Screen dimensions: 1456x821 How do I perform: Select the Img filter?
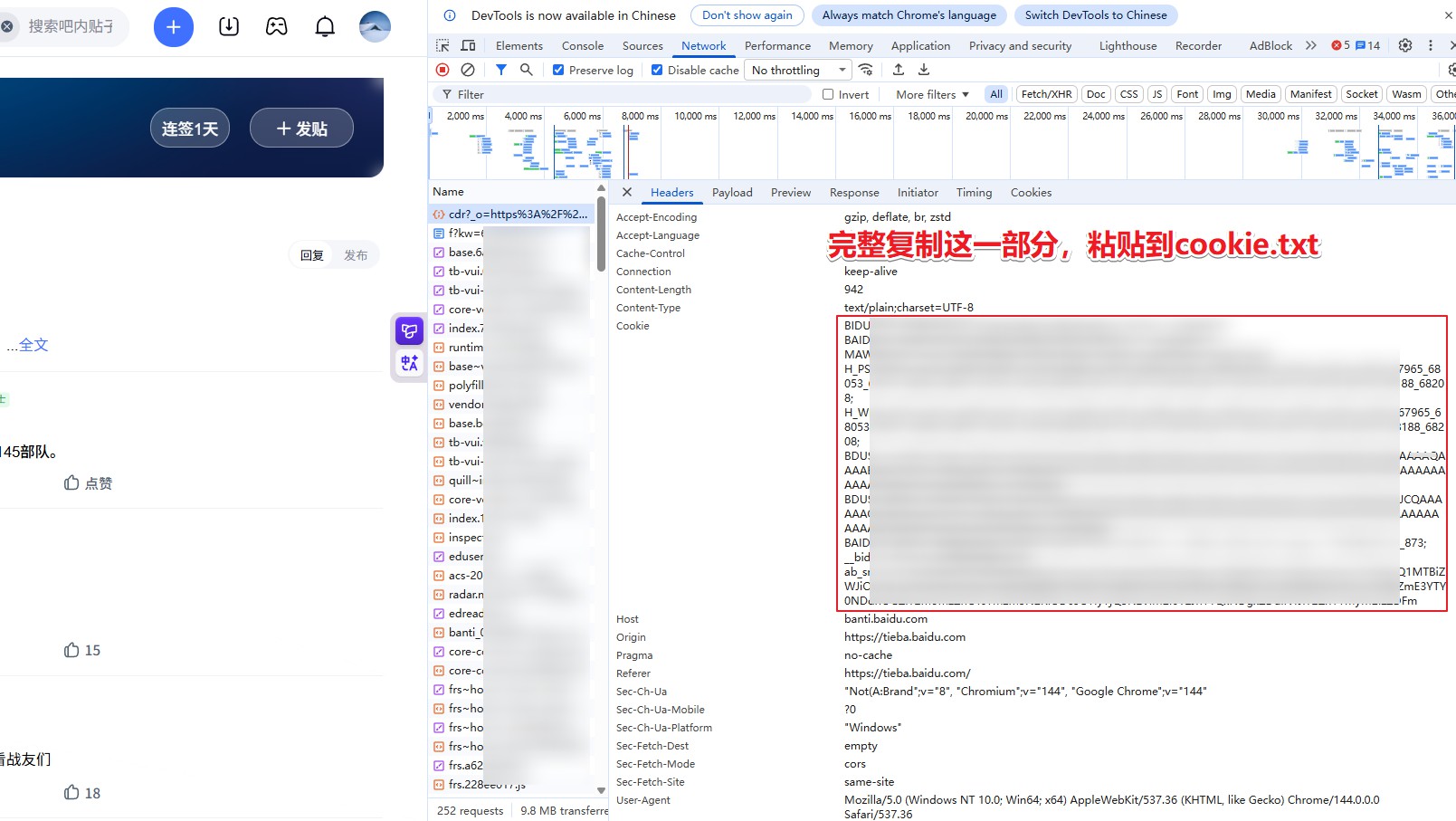click(x=1222, y=94)
